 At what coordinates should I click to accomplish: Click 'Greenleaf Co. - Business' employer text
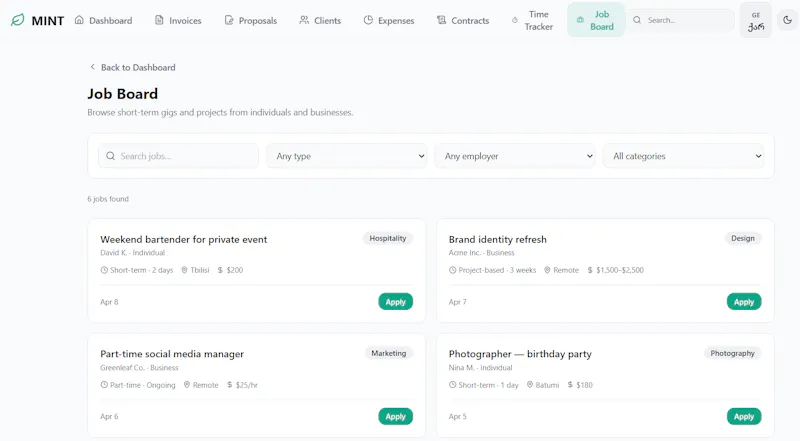click(x=139, y=368)
